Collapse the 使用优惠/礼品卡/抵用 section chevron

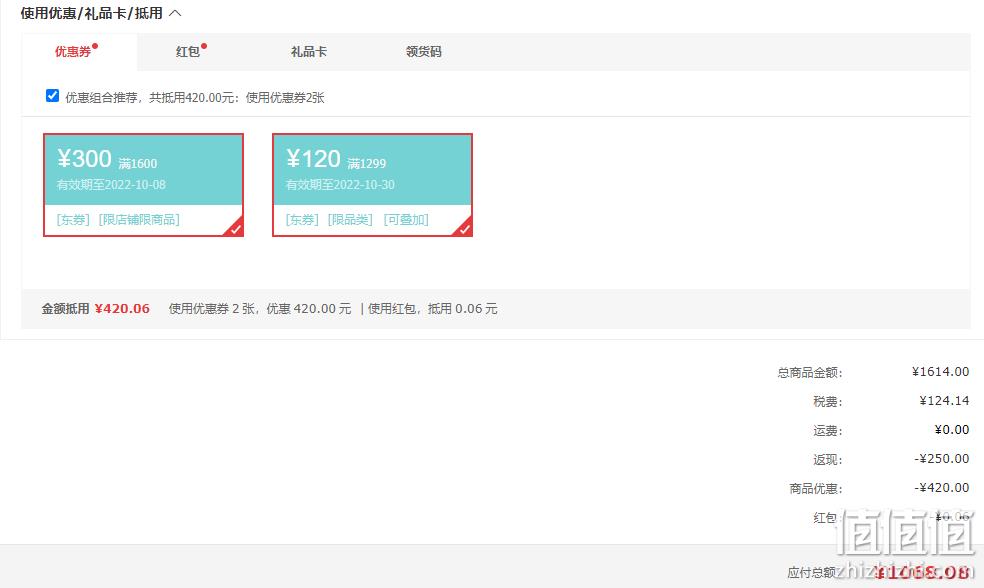pos(175,13)
